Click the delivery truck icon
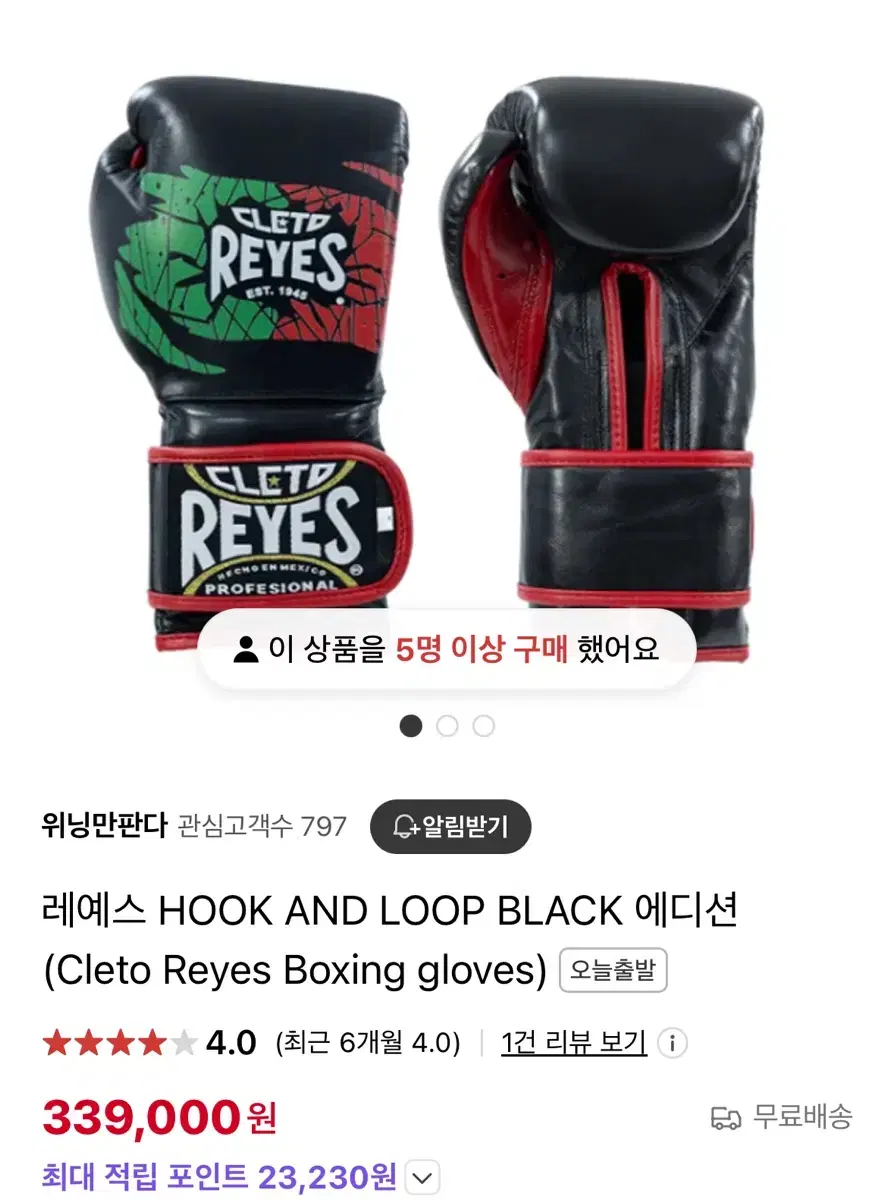The image size is (894, 1200). coord(726,1117)
